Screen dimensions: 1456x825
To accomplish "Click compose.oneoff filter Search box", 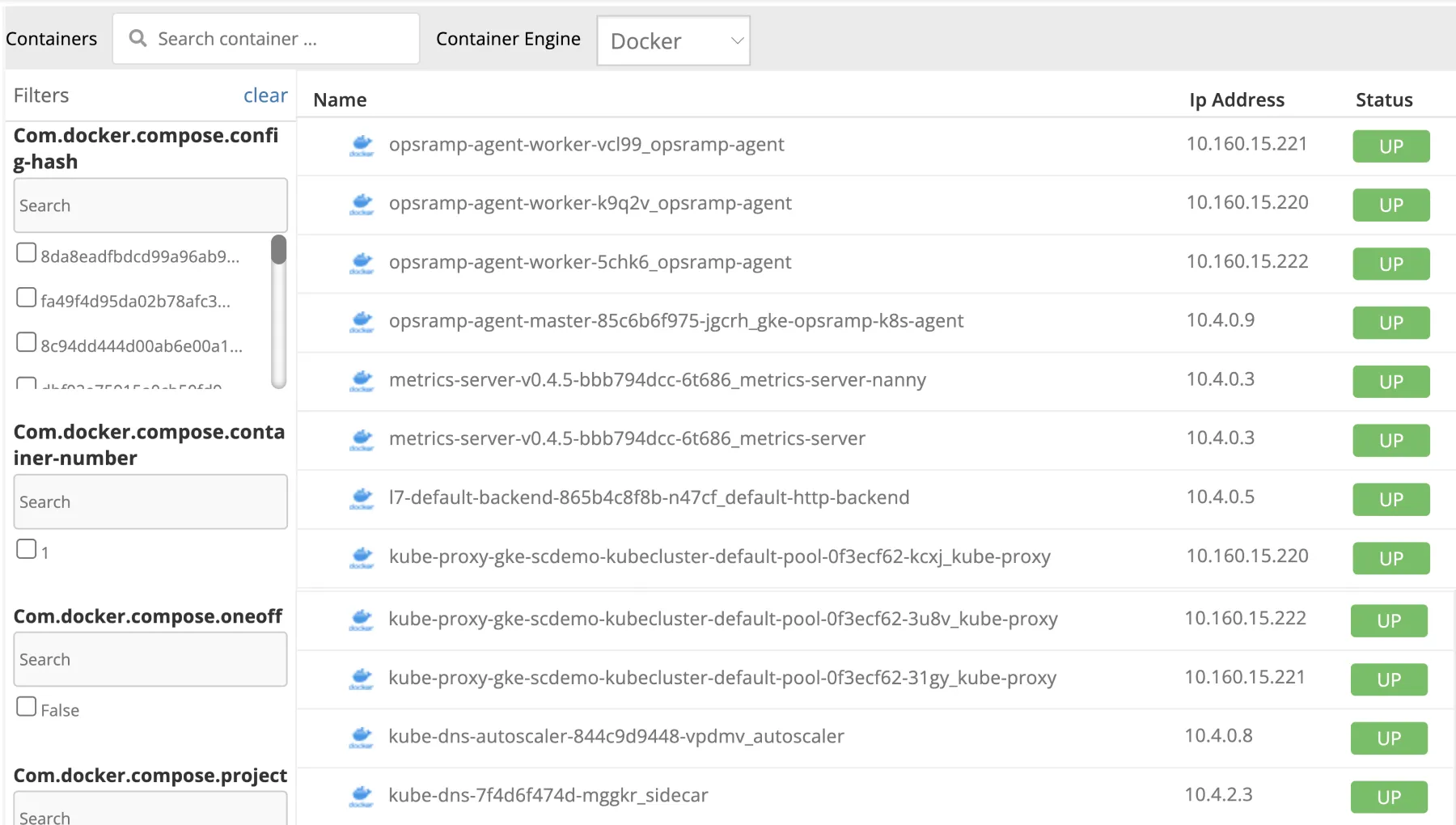I will (x=150, y=659).
